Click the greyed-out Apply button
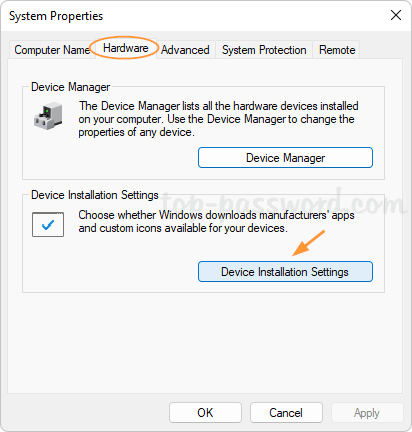 coord(367,413)
